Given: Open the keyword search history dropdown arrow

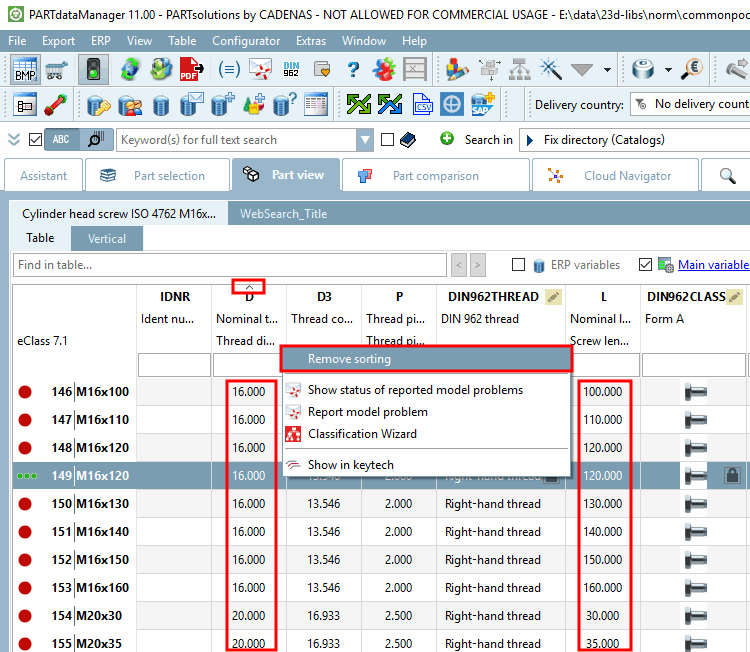Looking at the screenshot, I should (x=365, y=140).
